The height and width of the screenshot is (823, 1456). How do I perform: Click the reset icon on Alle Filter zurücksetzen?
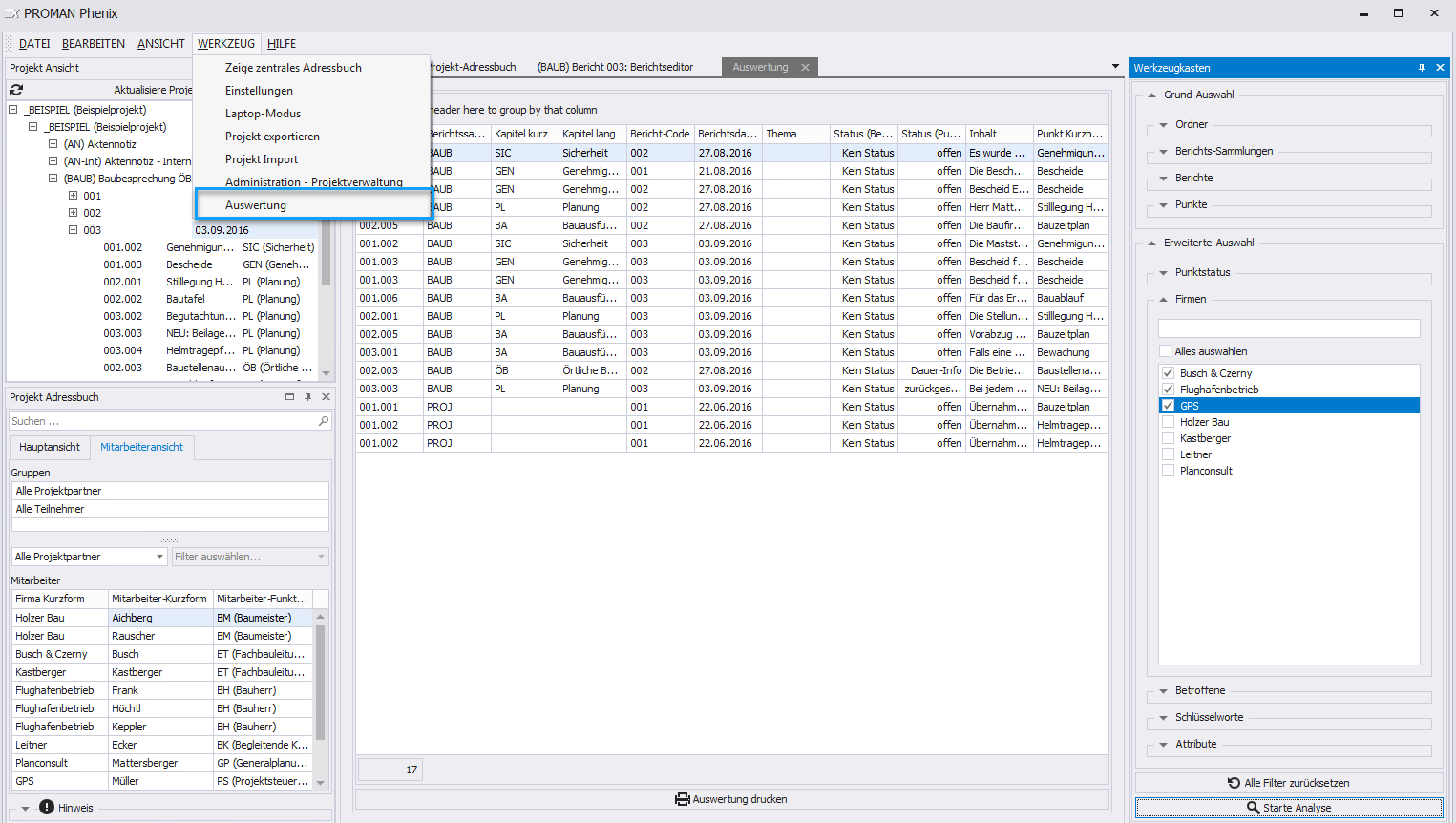(x=1234, y=783)
